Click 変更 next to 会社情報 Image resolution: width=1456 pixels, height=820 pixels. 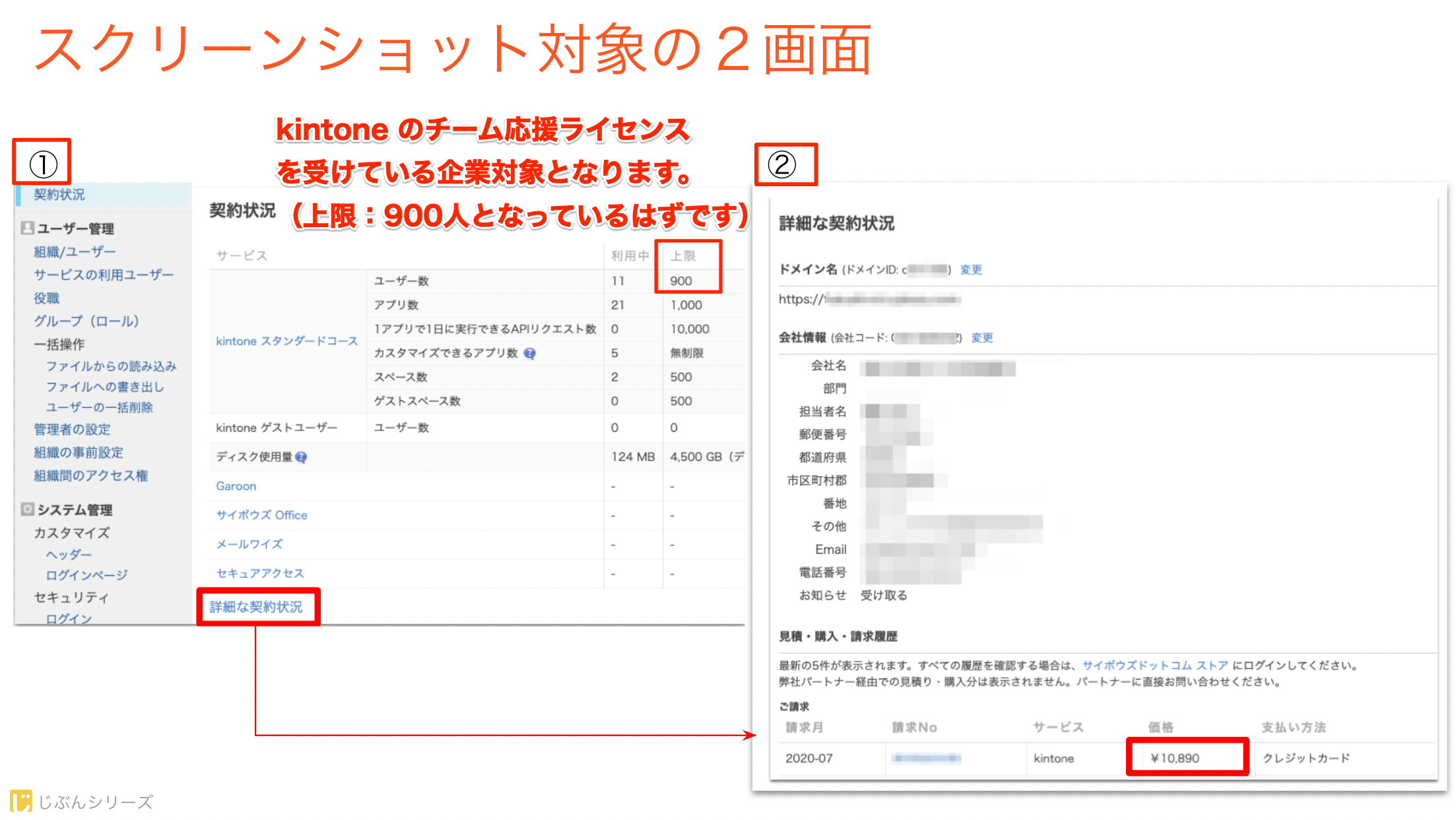[982, 337]
